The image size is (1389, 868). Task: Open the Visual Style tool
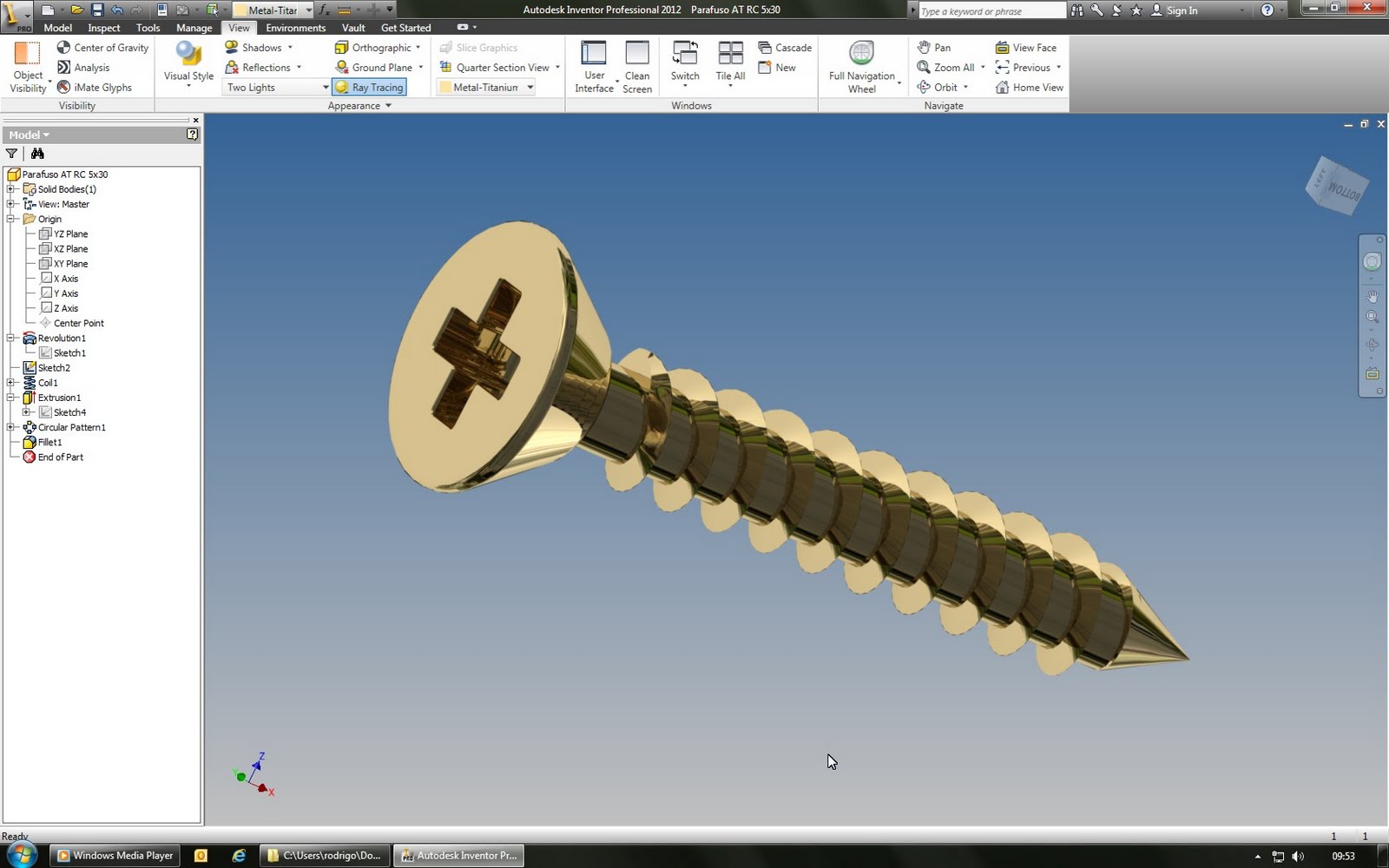tap(187, 61)
